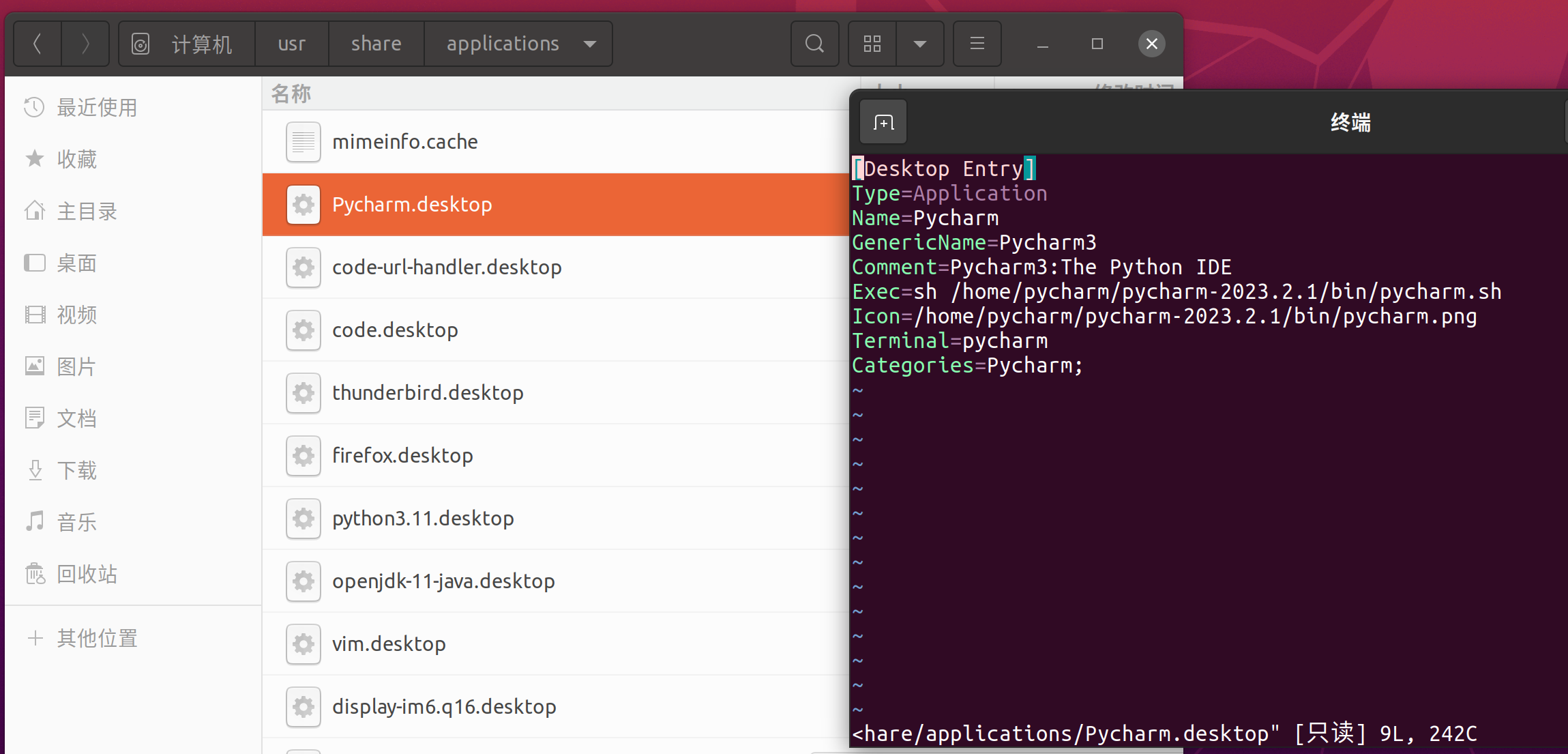Image resolution: width=1568 pixels, height=754 pixels.
Task: Click the forward navigation arrow
Action: tap(85, 44)
